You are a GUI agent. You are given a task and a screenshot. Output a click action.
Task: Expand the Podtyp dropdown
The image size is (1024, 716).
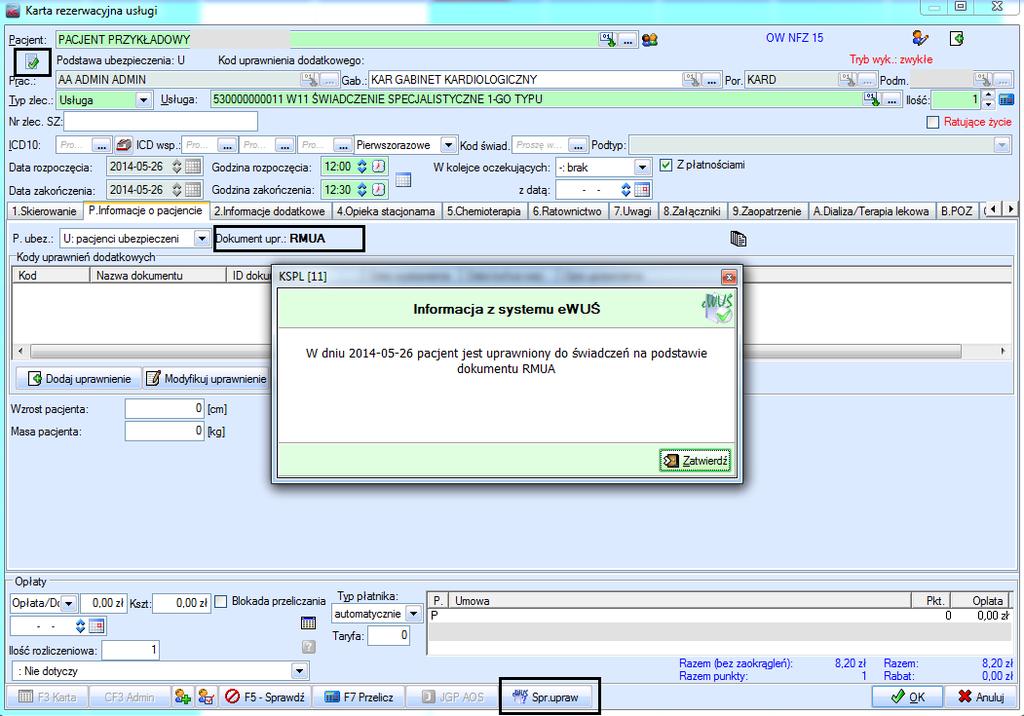point(1002,145)
